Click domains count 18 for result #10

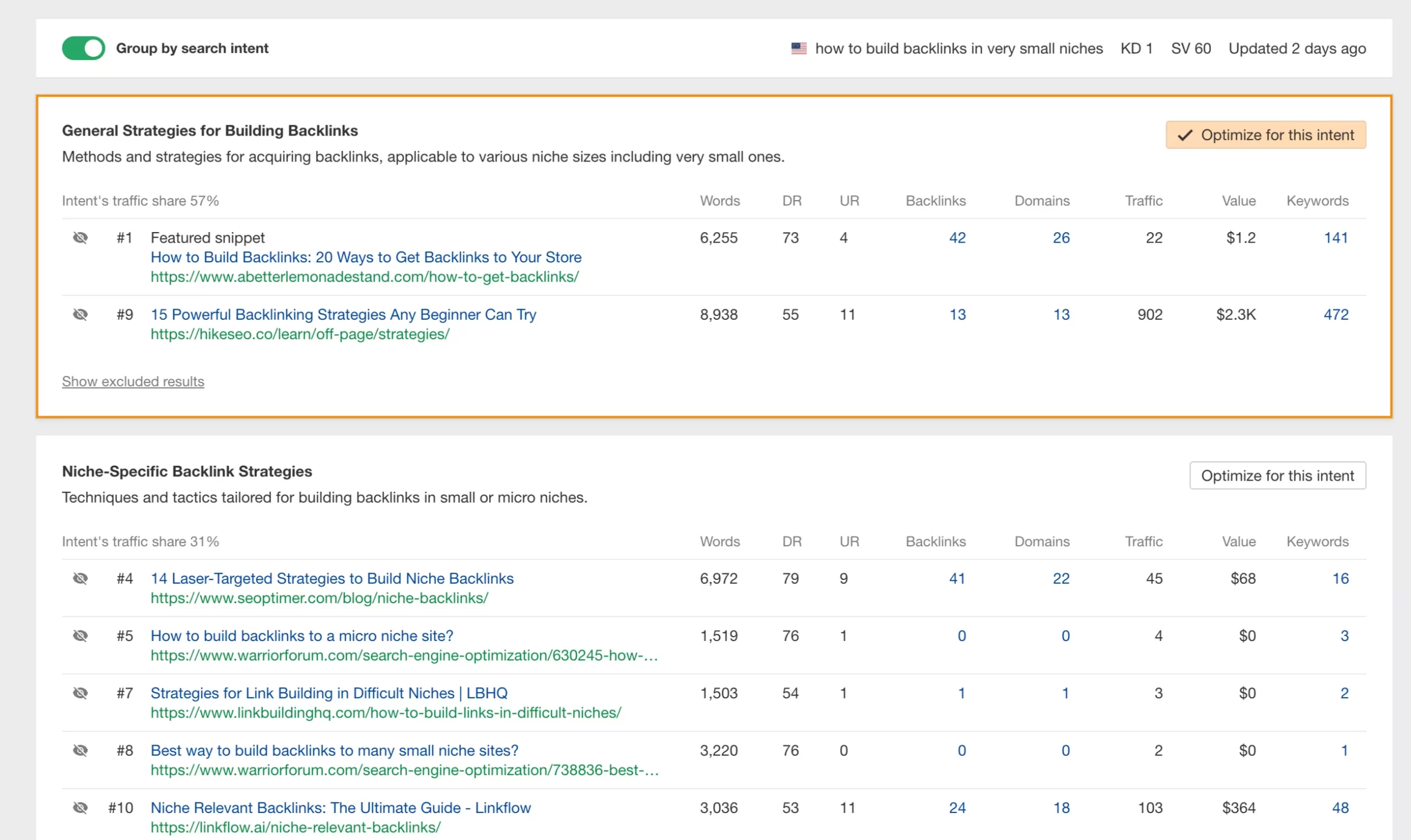tap(1060, 807)
